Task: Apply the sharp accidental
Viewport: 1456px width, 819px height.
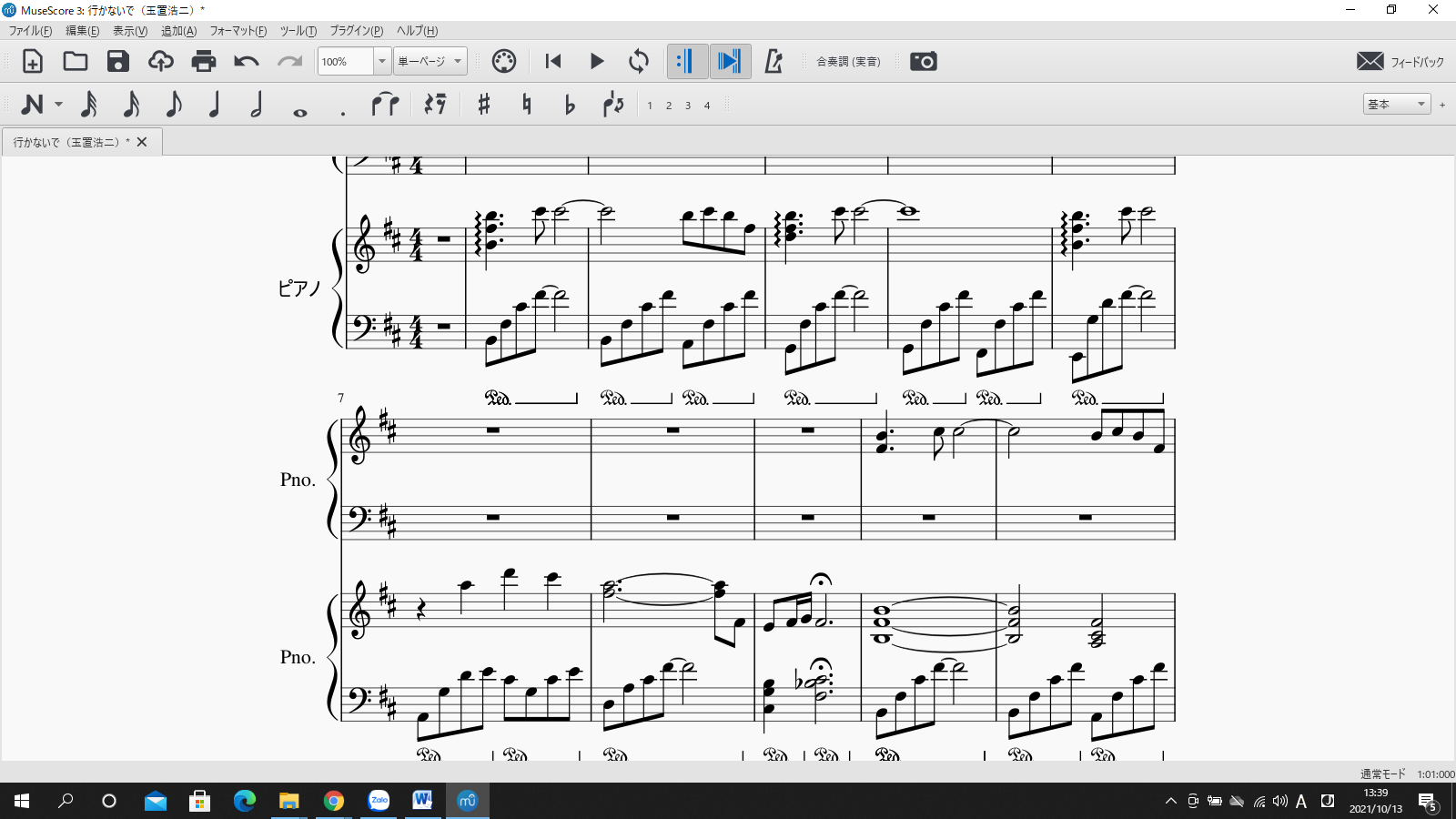Action: 484,106
